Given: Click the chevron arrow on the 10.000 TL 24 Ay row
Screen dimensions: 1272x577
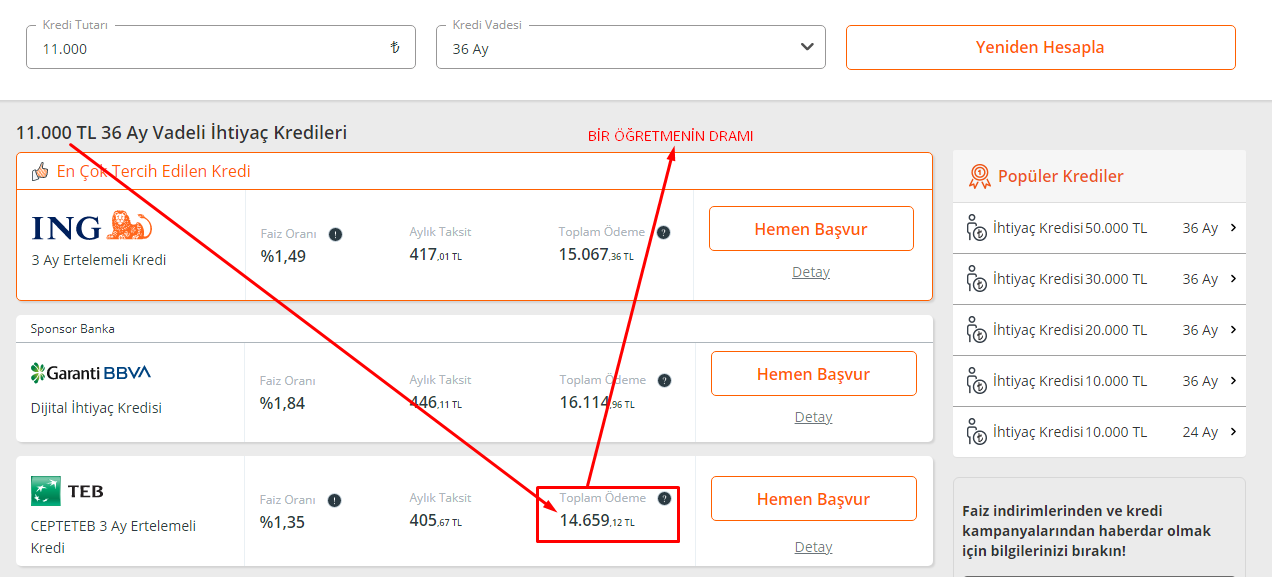Looking at the screenshot, I should pyautogui.click(x=1234, y=431).
